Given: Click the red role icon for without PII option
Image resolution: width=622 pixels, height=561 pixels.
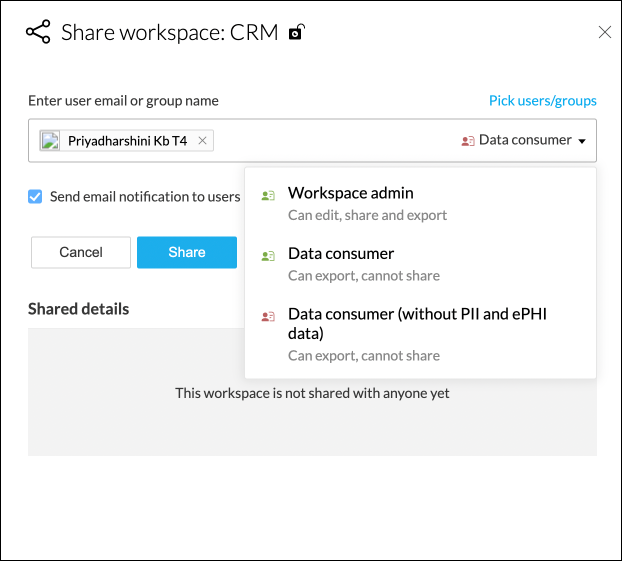Looking at the screenshot, I should 267,316.
